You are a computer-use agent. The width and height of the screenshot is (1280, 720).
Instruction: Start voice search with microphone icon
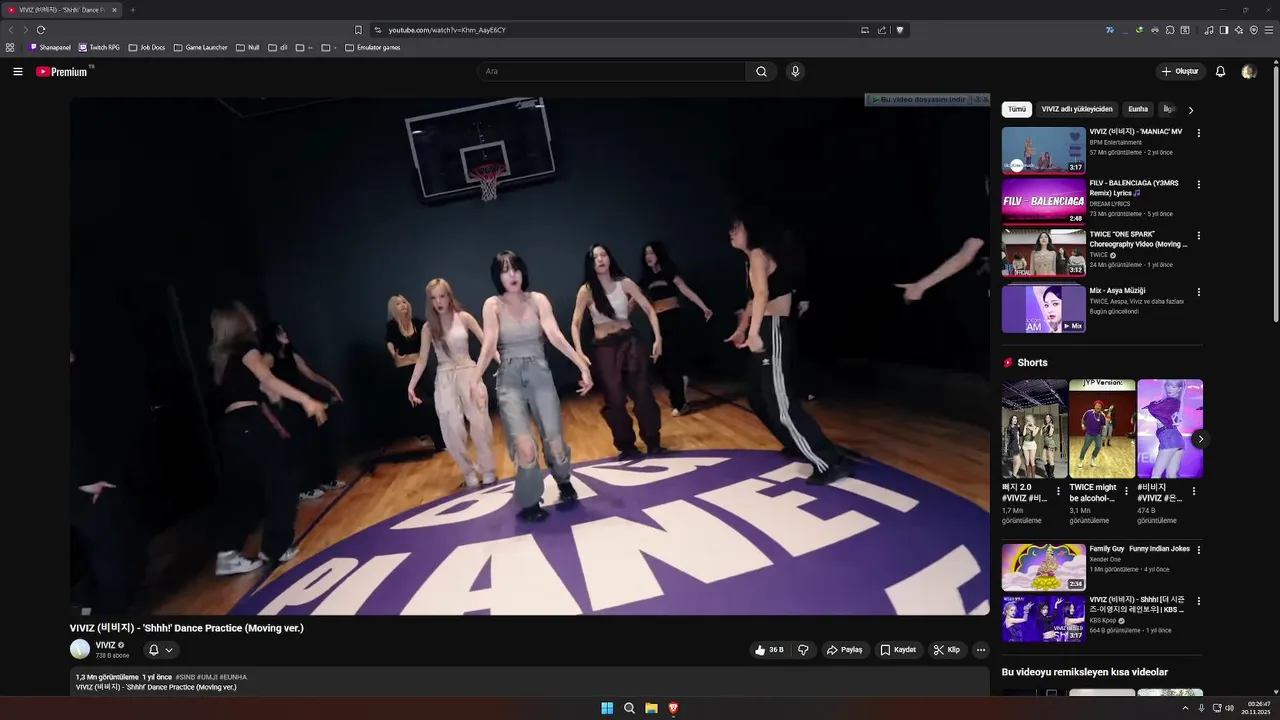tap(795, 72)
